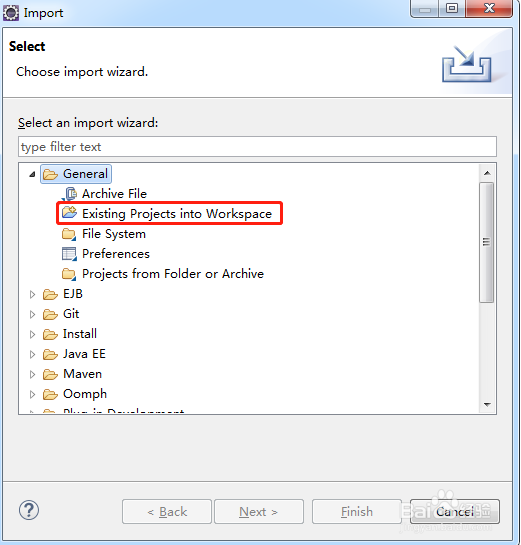
Task: Click the scrollbar down arrow
Action: pyautogui.click(x=487, y=405)
